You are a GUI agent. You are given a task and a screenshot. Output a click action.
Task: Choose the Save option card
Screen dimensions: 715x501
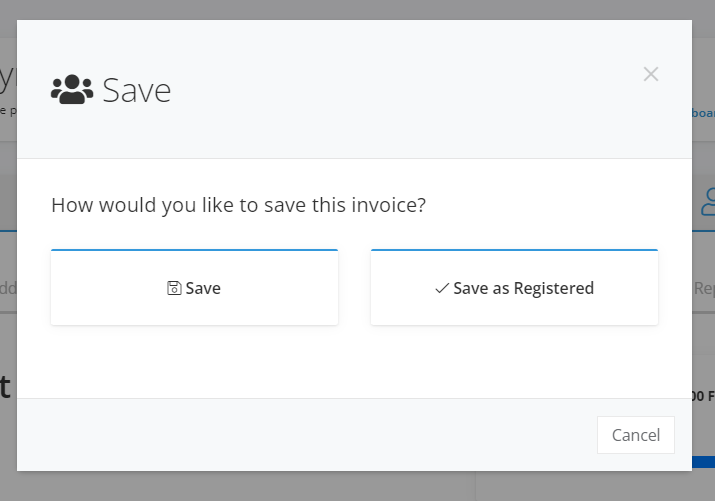click(x=194, y=287)
